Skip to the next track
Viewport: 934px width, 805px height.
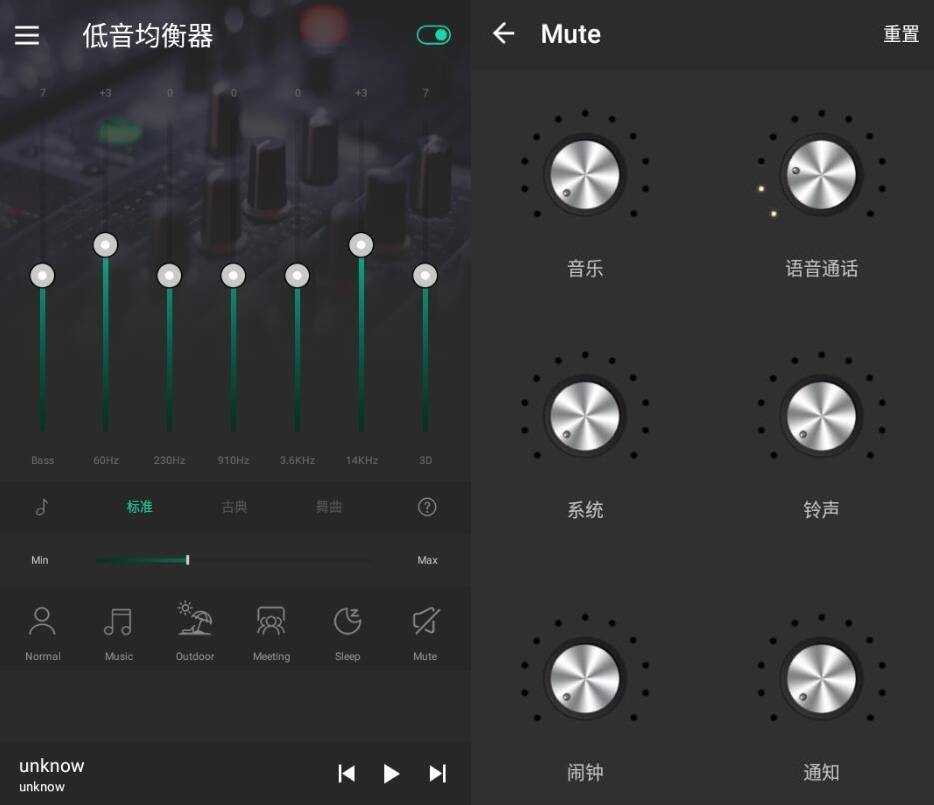click(437, 773)
